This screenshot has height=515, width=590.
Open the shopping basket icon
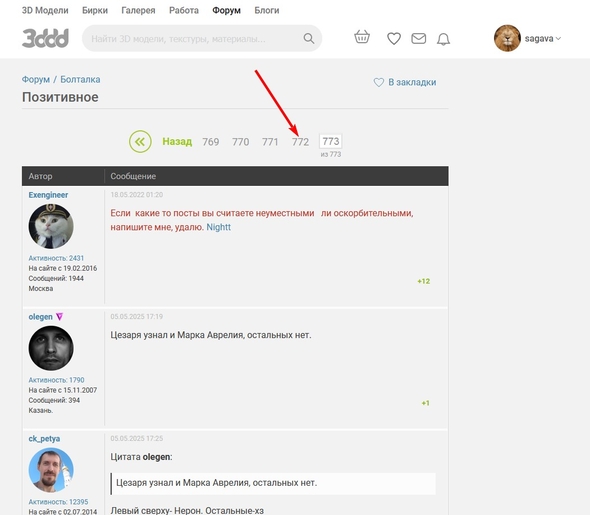coord(362,37)
